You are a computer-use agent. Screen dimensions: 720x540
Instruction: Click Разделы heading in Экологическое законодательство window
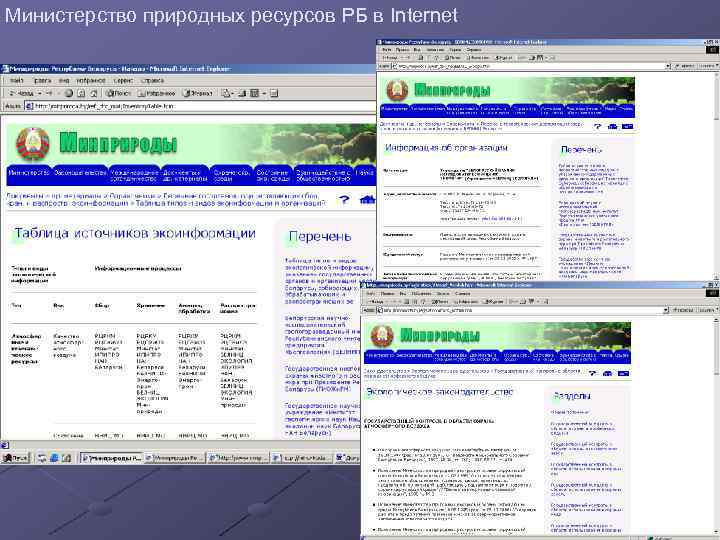[572, 395]
